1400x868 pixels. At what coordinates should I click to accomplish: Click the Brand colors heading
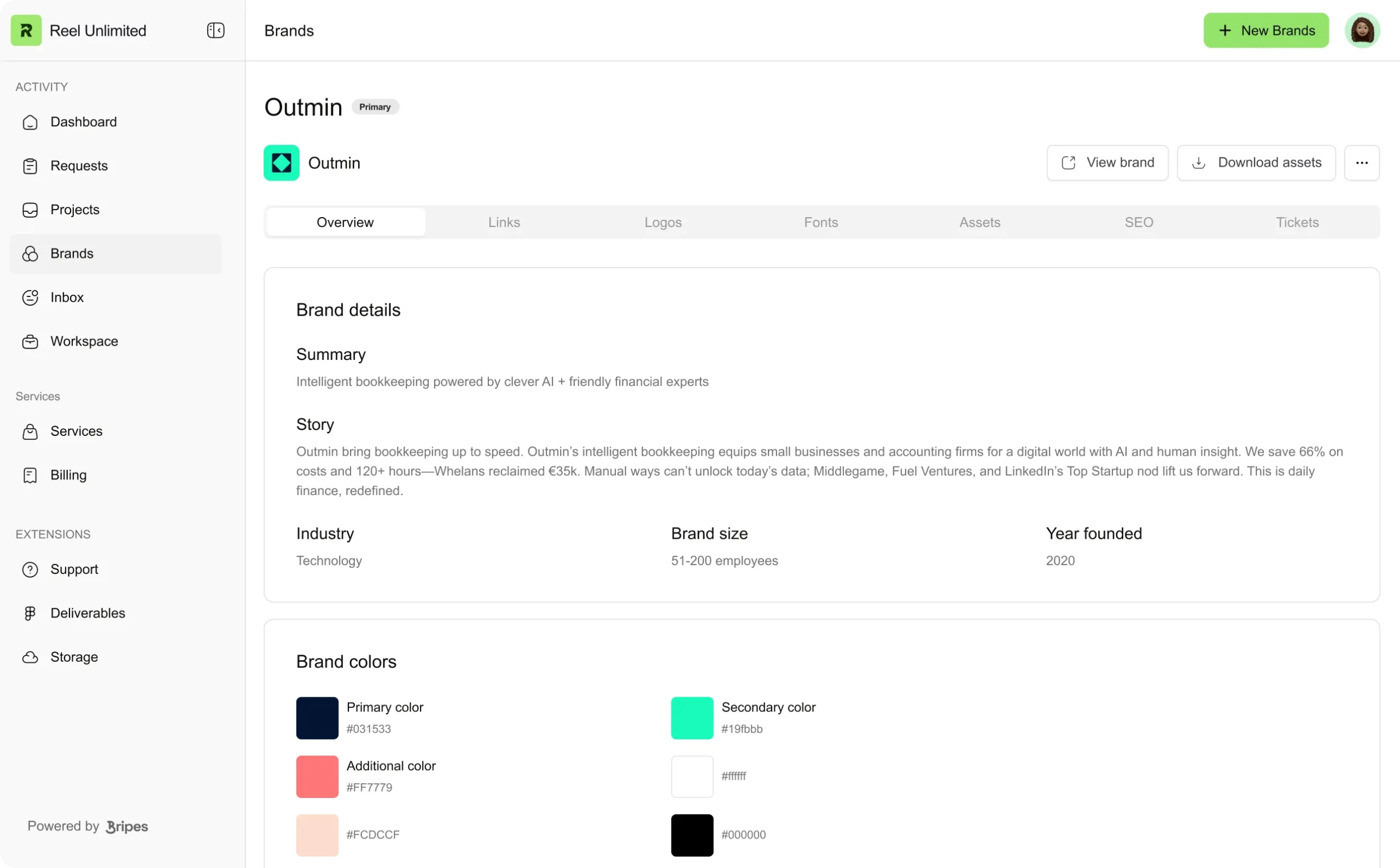(346, 662)
